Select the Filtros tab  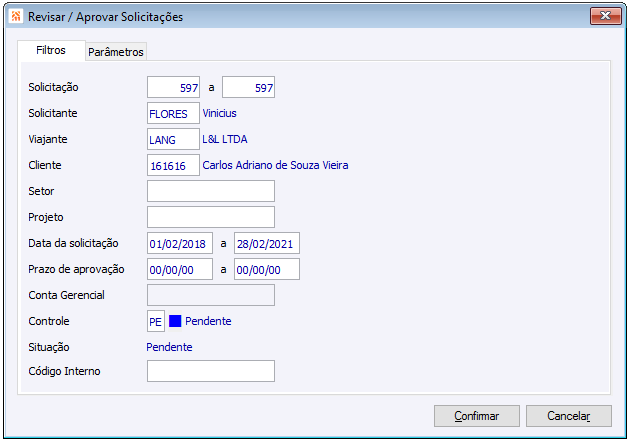click(51, 50)
